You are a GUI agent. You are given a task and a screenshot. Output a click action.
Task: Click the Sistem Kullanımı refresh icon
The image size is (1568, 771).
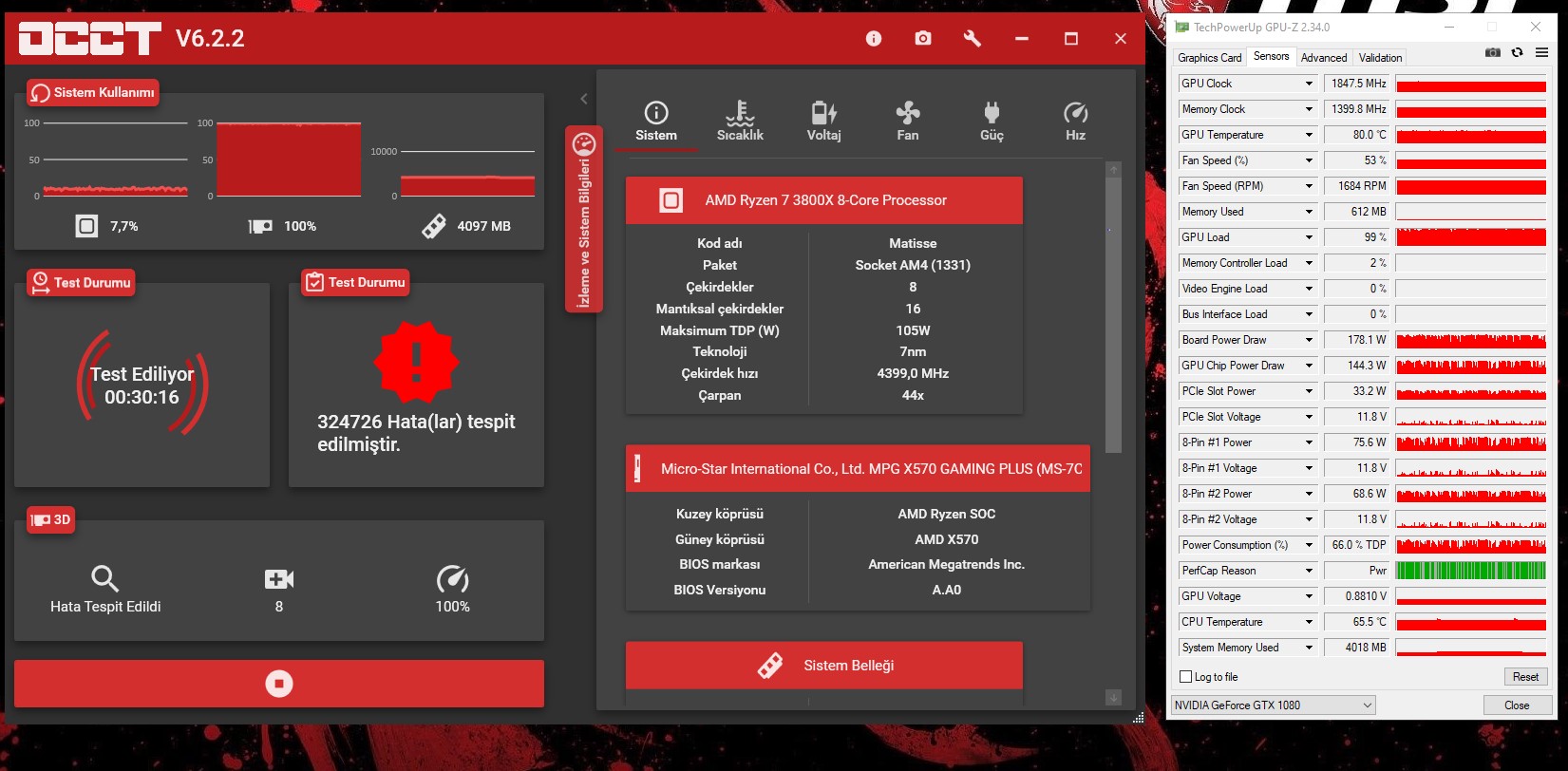click(40, 93)
